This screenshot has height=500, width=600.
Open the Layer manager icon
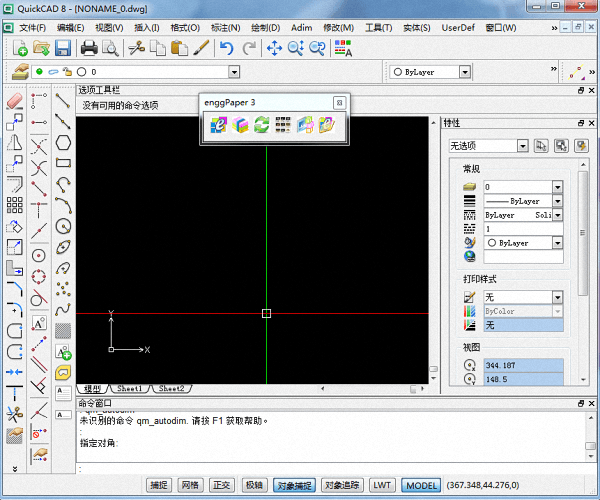coord(20,72)
